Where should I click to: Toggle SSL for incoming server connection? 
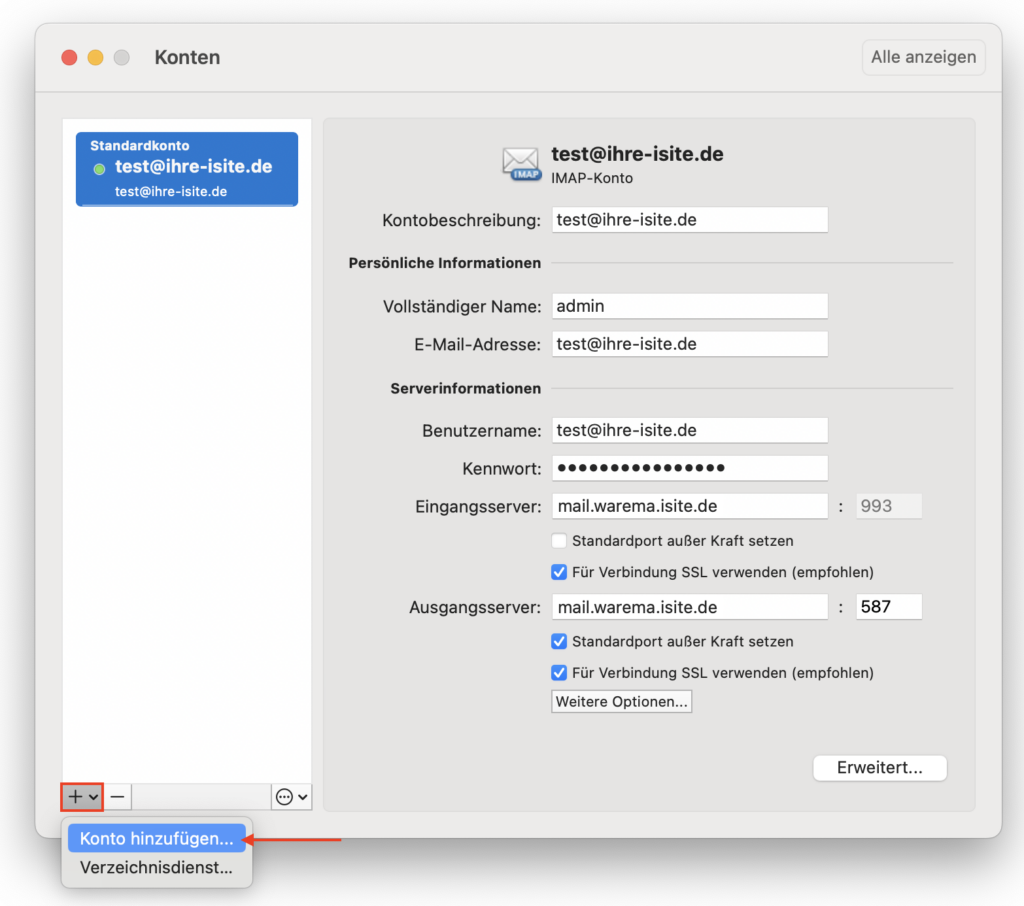[560, 573]
